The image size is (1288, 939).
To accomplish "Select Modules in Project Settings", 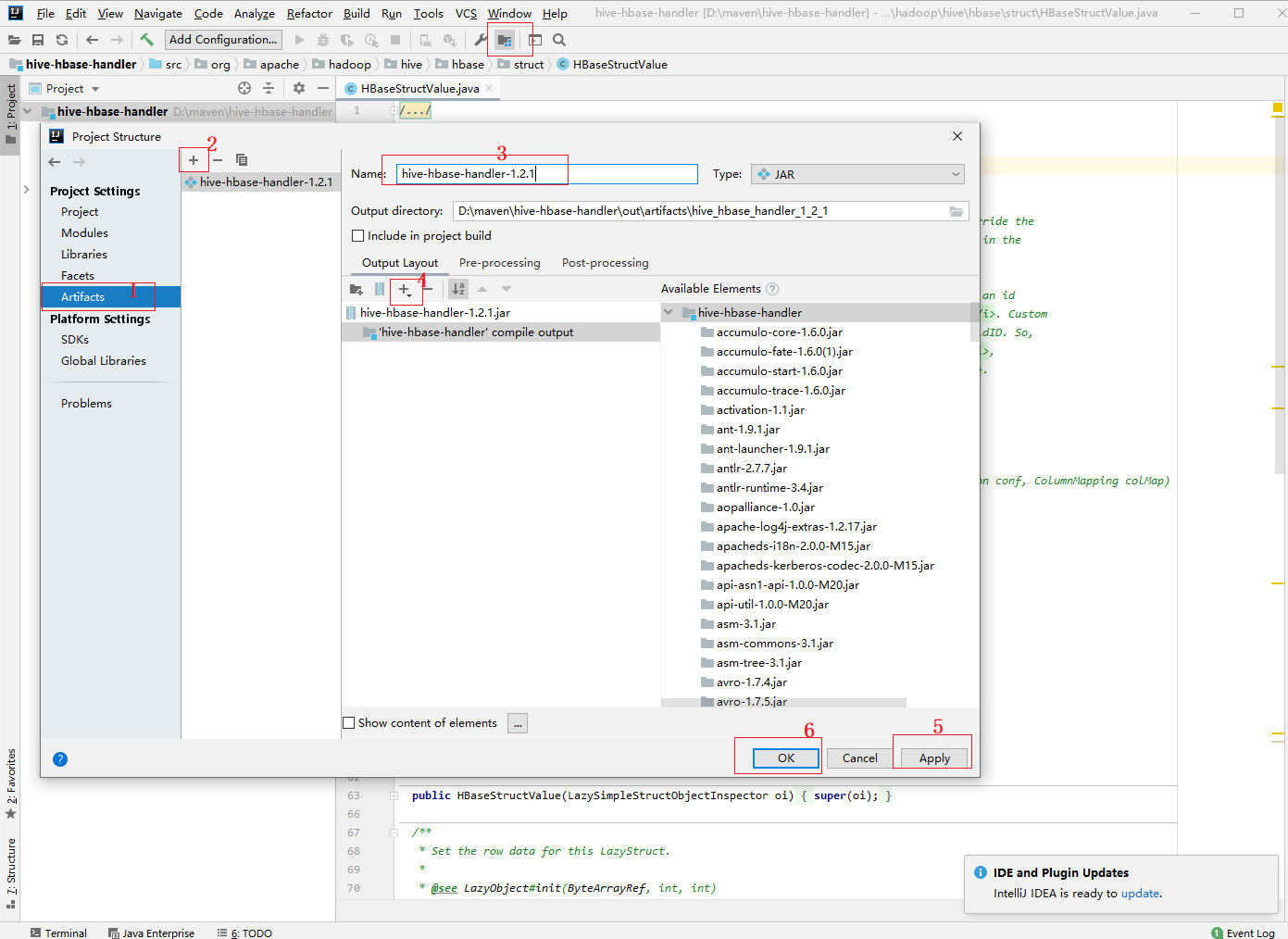I will click(84, 233).
